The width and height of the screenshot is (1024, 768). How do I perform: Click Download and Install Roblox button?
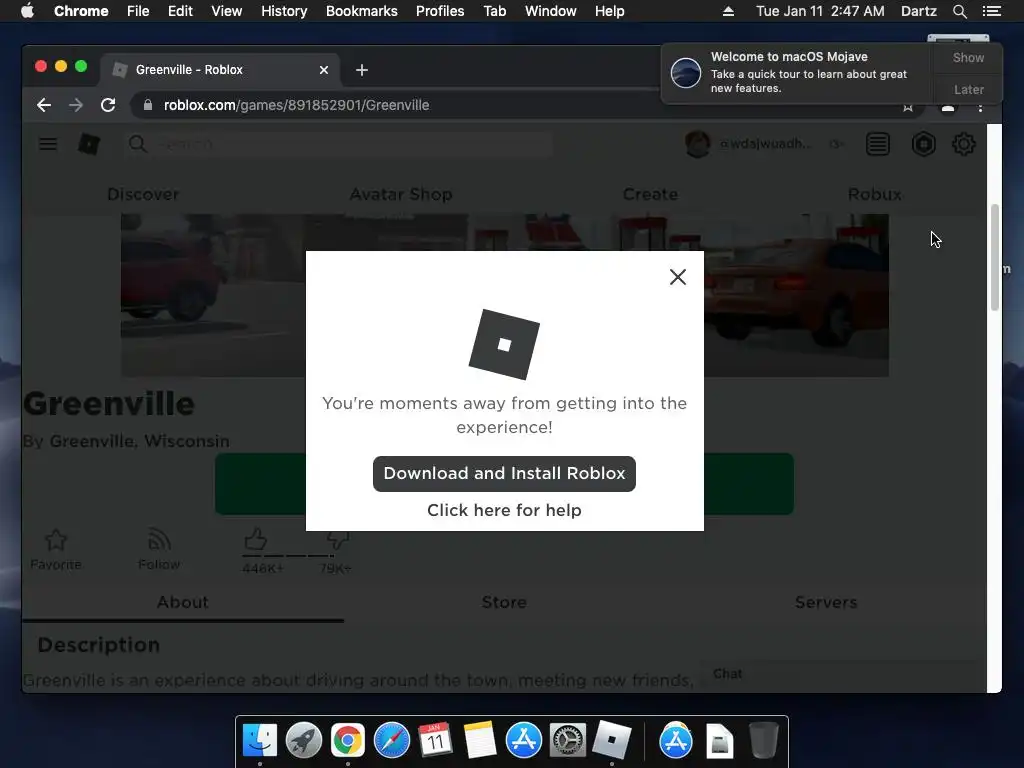[x=504, y=473]
